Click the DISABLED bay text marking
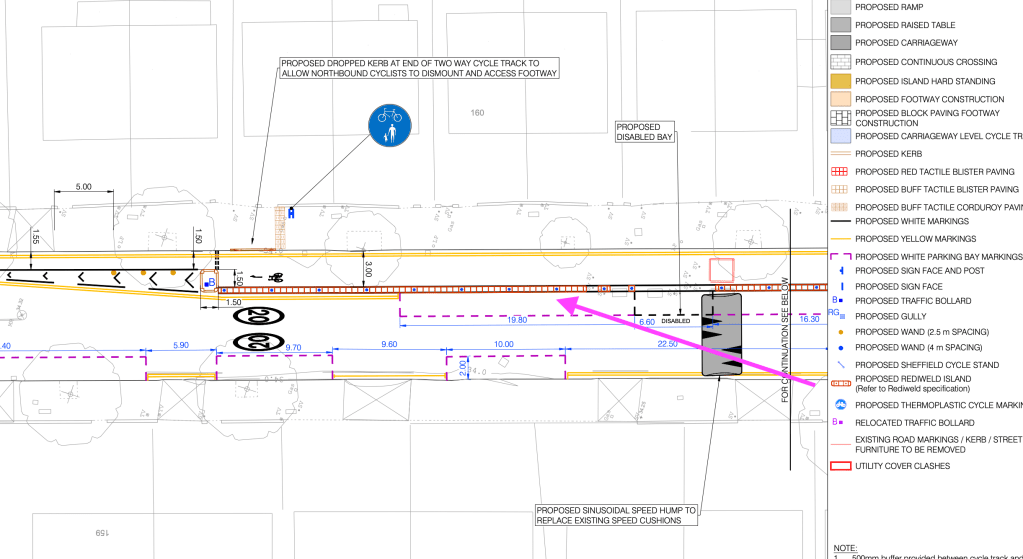Screen dimensions: 1023x559 pyautogui.click(x=676, y=322)
